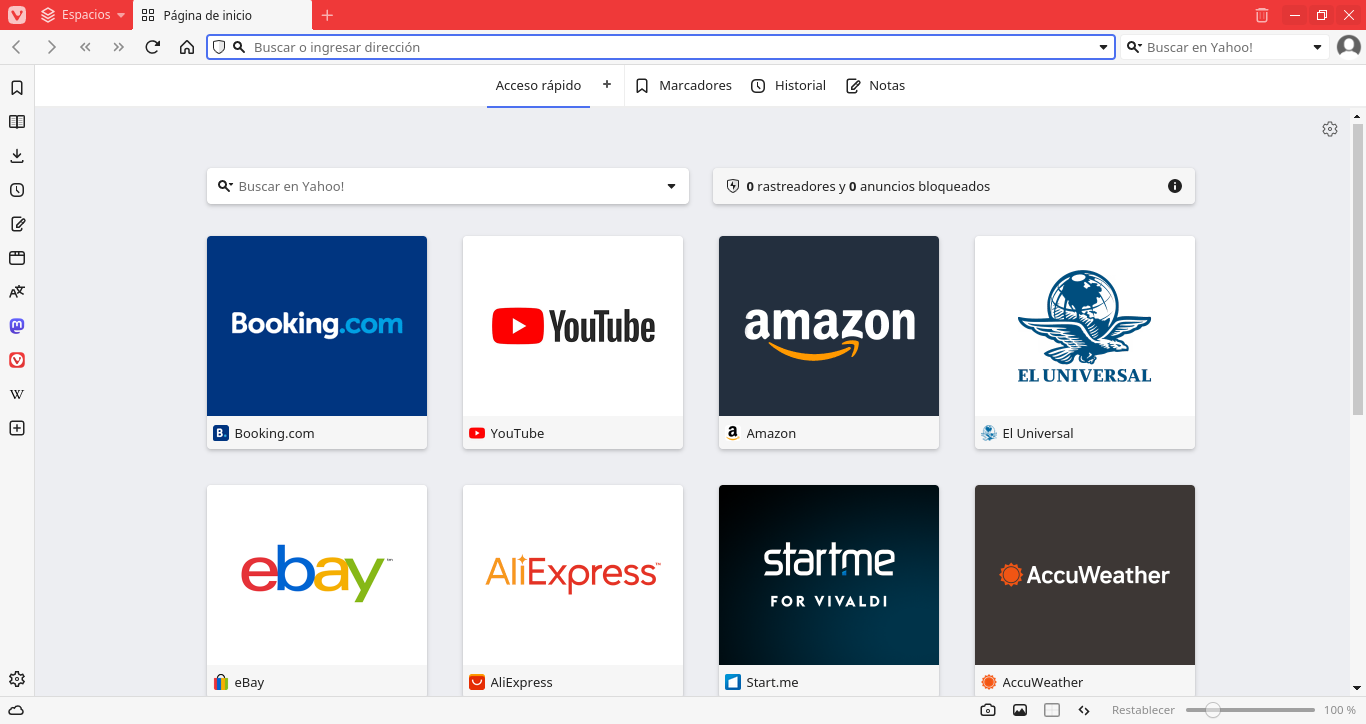Screen dimensions: 1366x724
Task: Open a new tab with plus button
Action: point(327,15)
